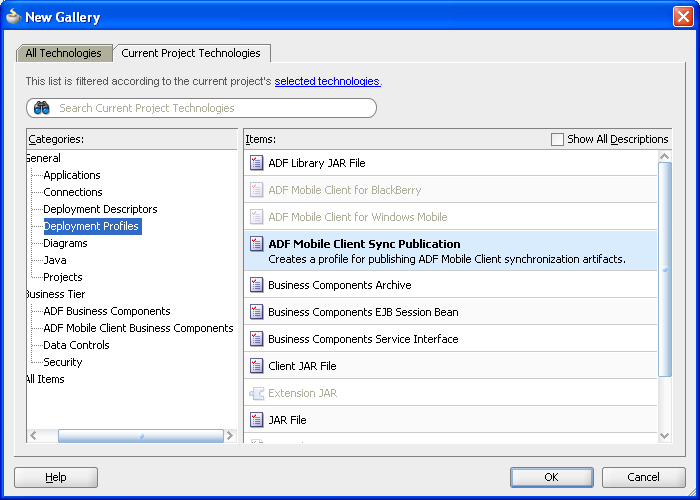Select Connections category

pyautogui.click(x=73, y=192)
